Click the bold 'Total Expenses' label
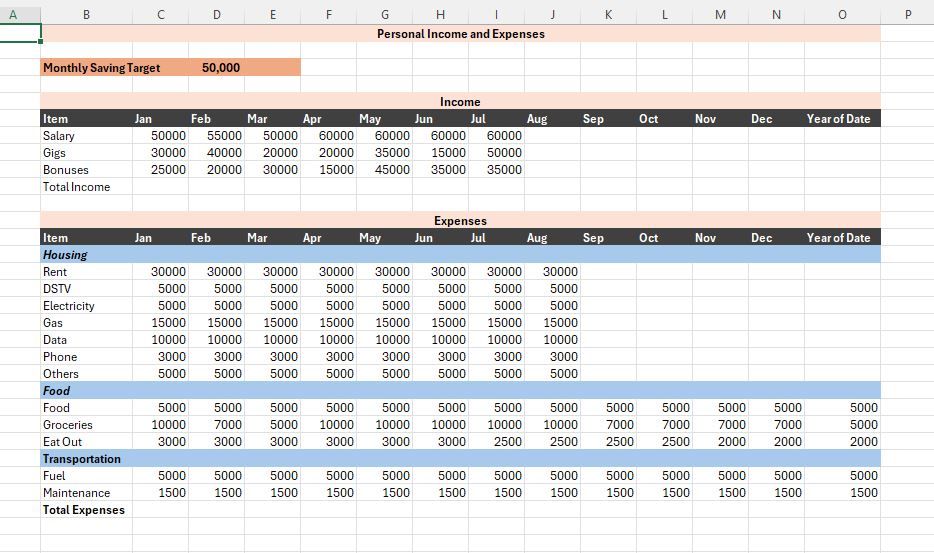Screen dimensions: 934x553 coord(83,510)
